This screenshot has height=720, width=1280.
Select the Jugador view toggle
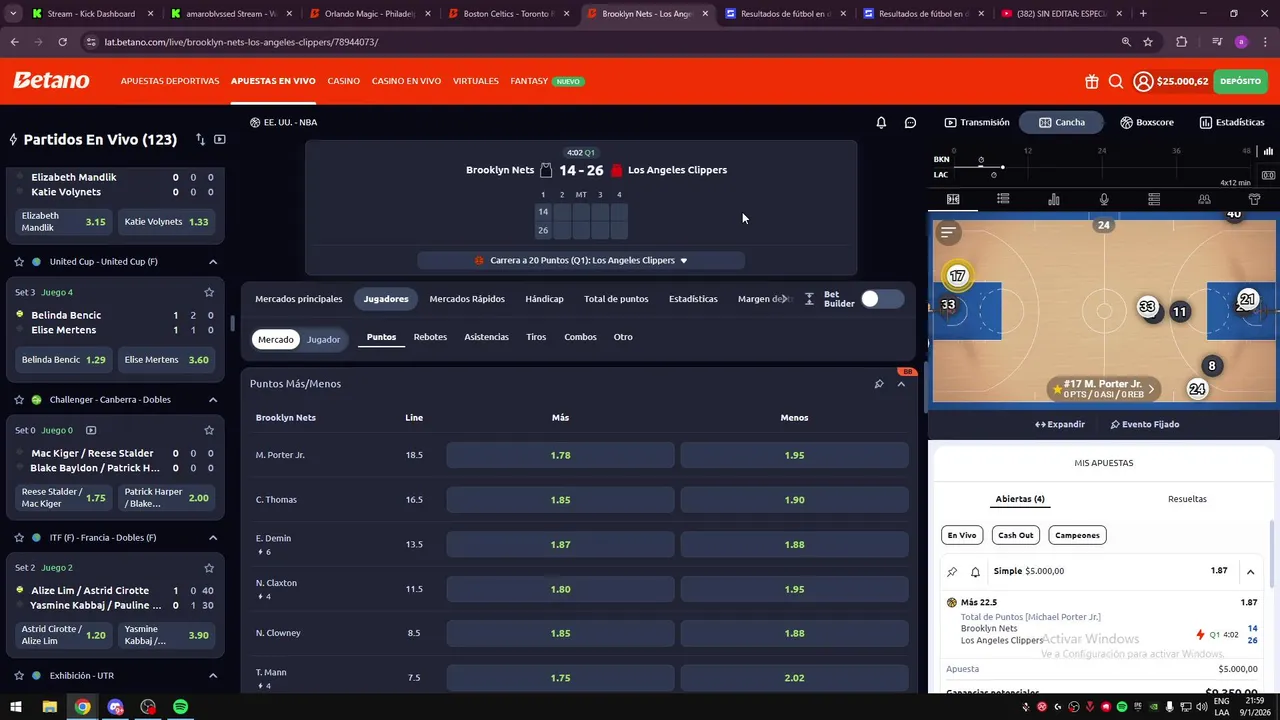click(x=323, y=339)
